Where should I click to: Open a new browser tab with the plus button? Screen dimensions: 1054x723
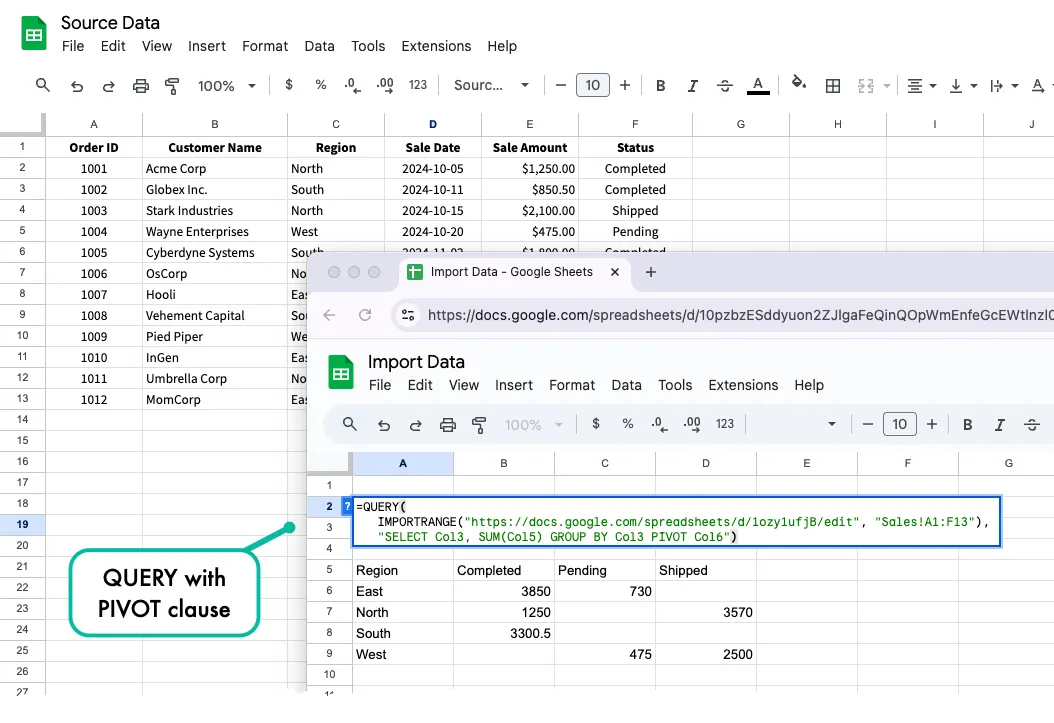pyautogui.click(x=651, y=271)
